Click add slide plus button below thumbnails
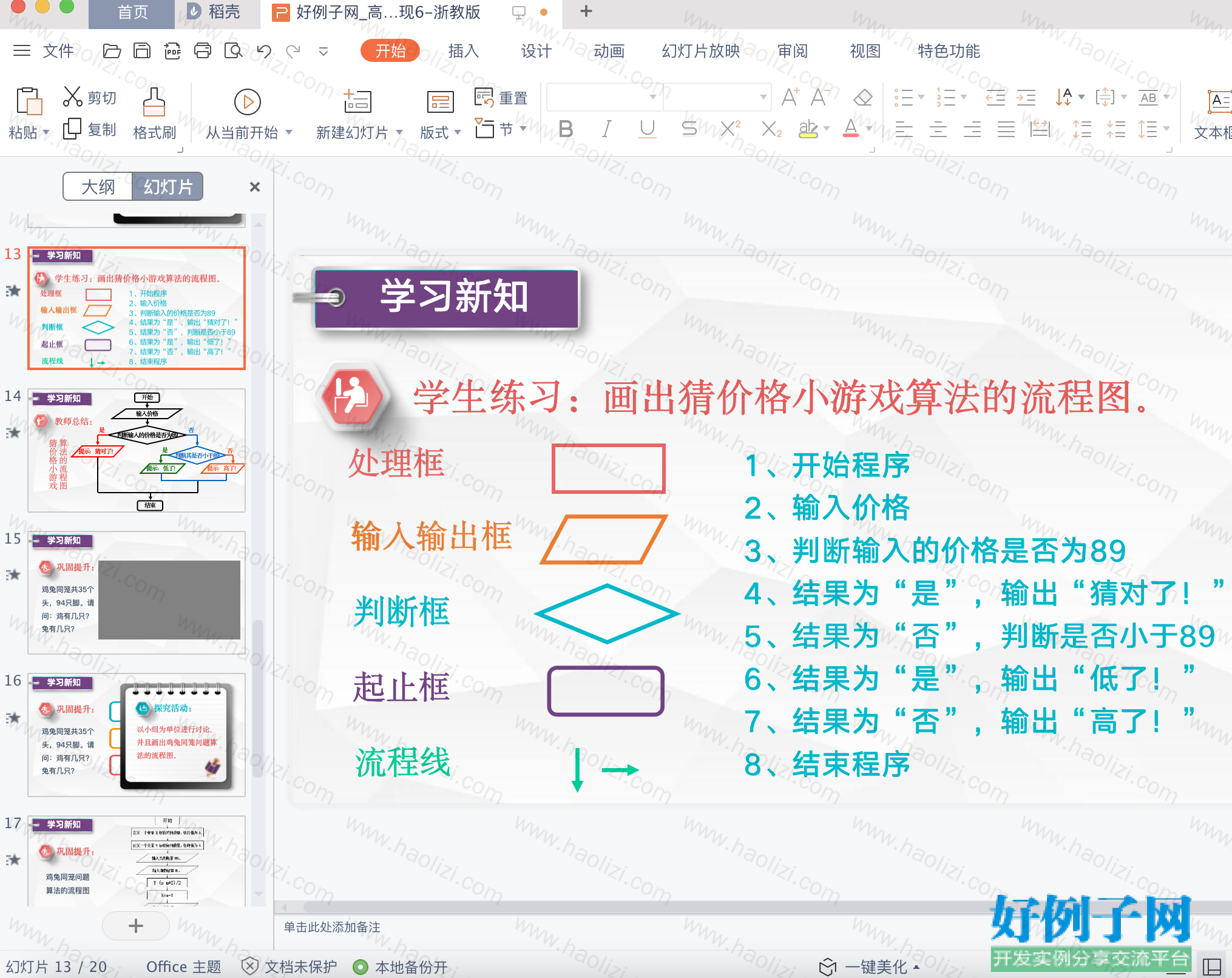 tap(136, 926)
